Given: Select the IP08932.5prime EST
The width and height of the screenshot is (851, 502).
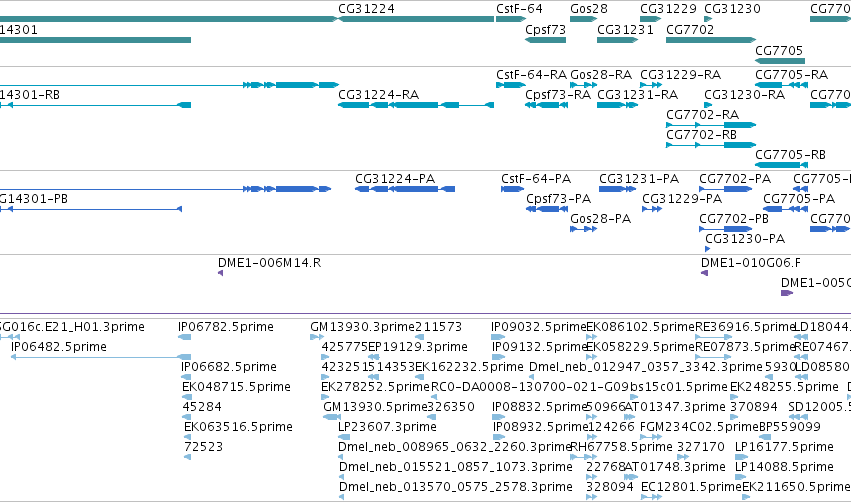Looking at the screenshot, I should (499, 437).
